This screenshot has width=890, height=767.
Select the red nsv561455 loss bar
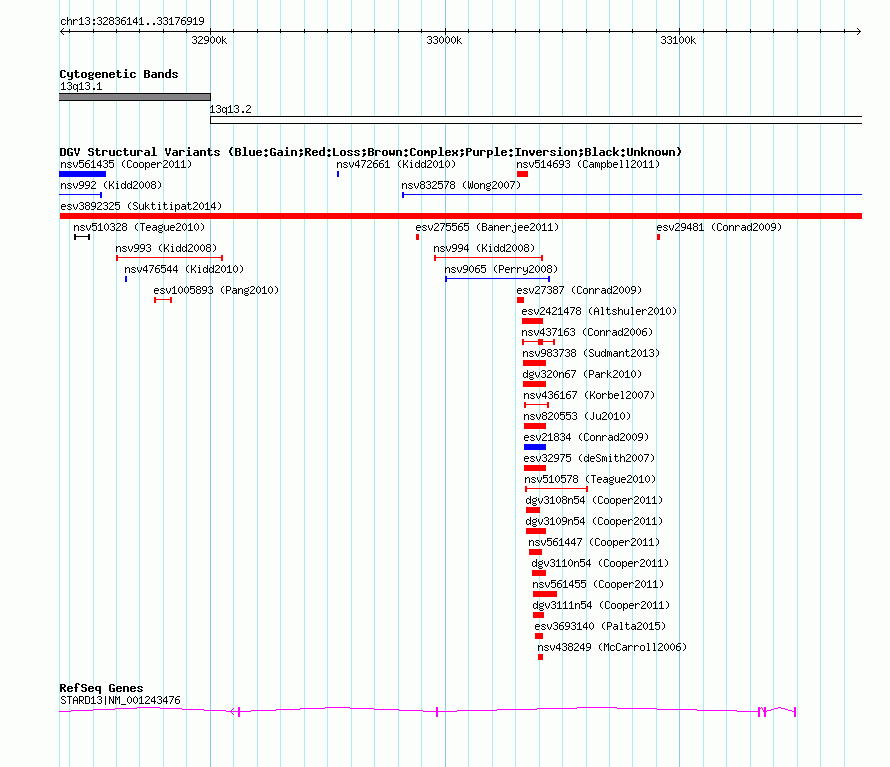click(x=545, y=594)
